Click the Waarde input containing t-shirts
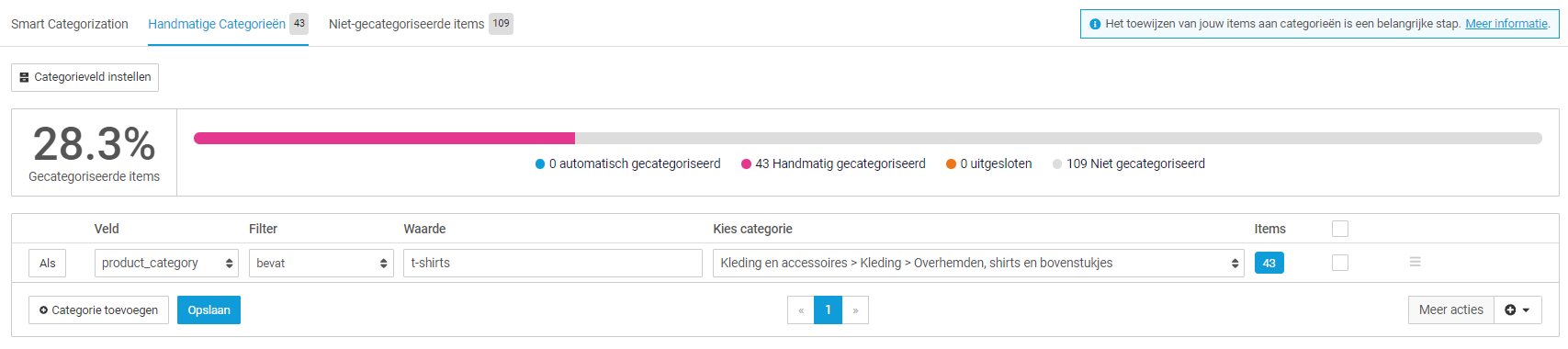This screenshot has width=1568, height=349. point(553,263)
